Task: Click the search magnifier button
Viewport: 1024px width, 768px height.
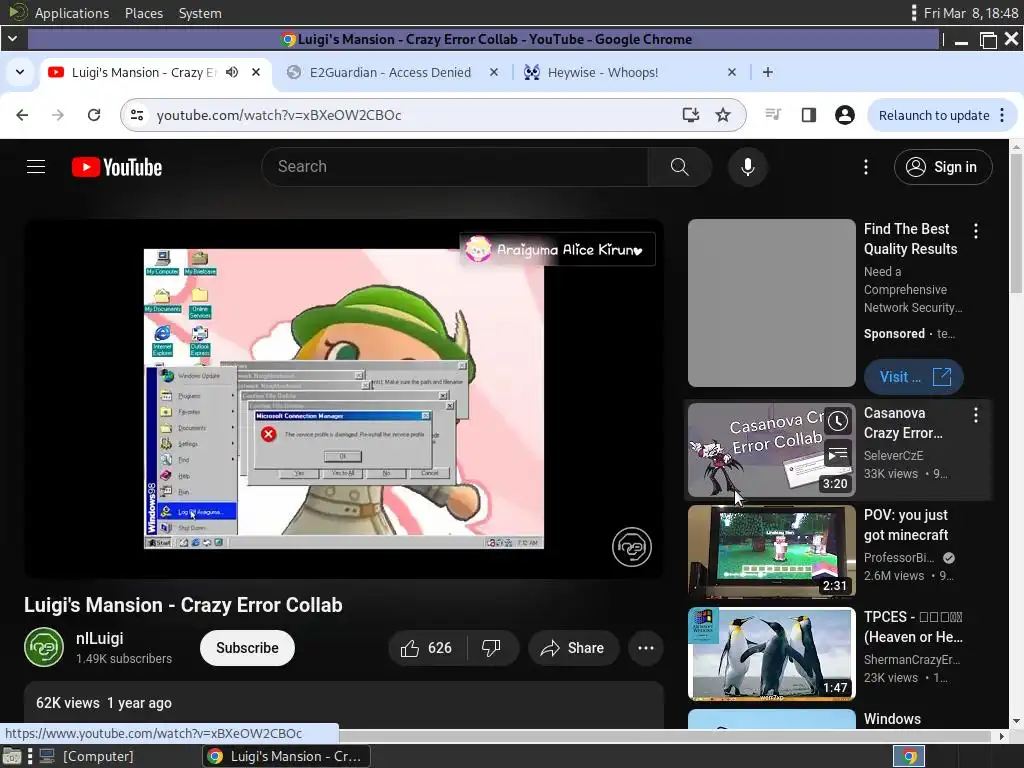Action: point(679,167)
